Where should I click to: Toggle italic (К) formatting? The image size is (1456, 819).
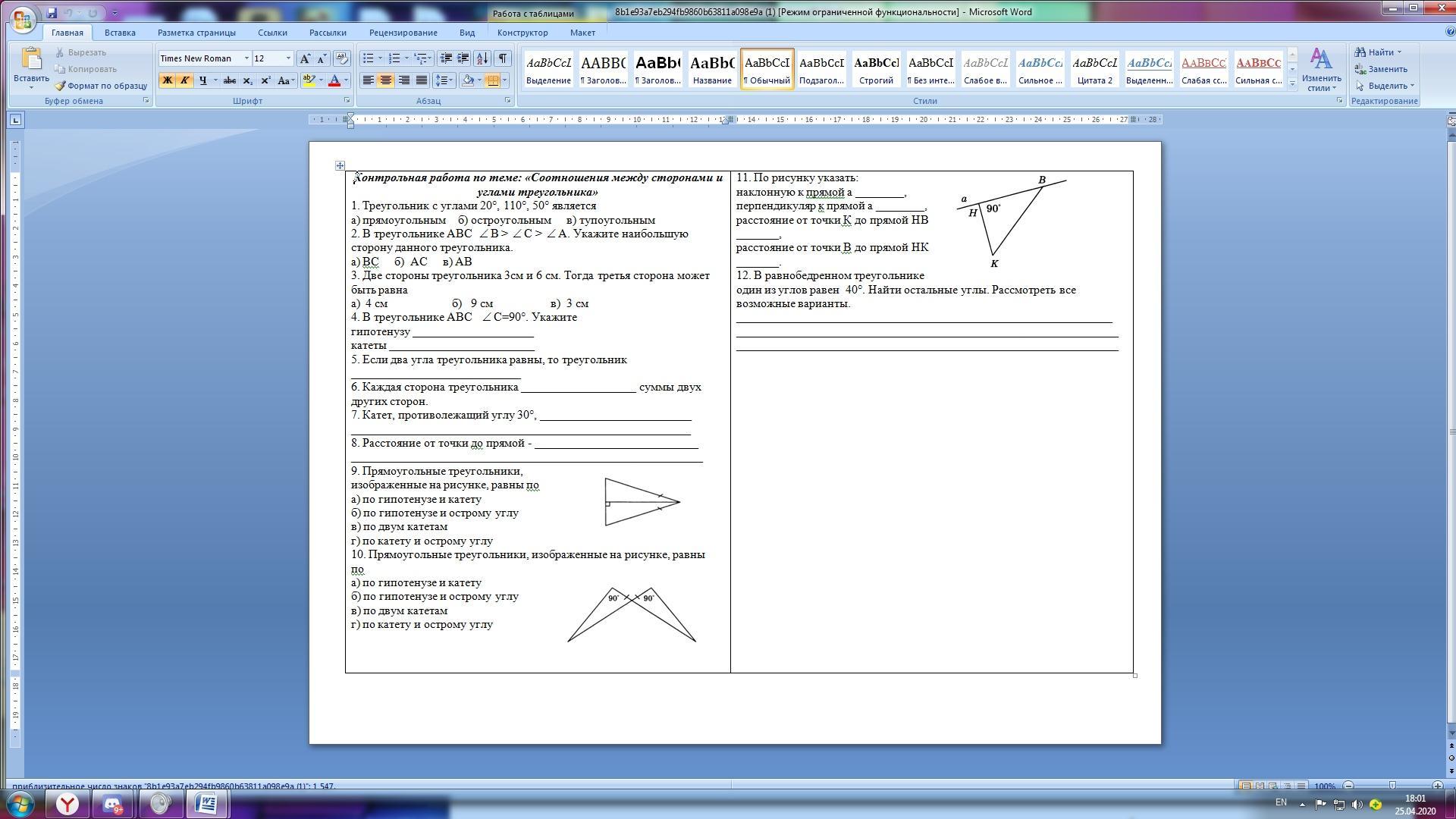point(184,80)
